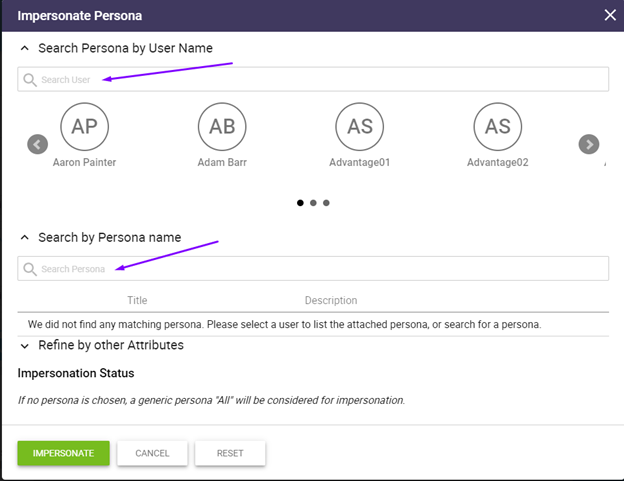Viewport: 624px width, 481px height.
Task: Collapse the Search by Persona name section
Action: coord(24,238)
